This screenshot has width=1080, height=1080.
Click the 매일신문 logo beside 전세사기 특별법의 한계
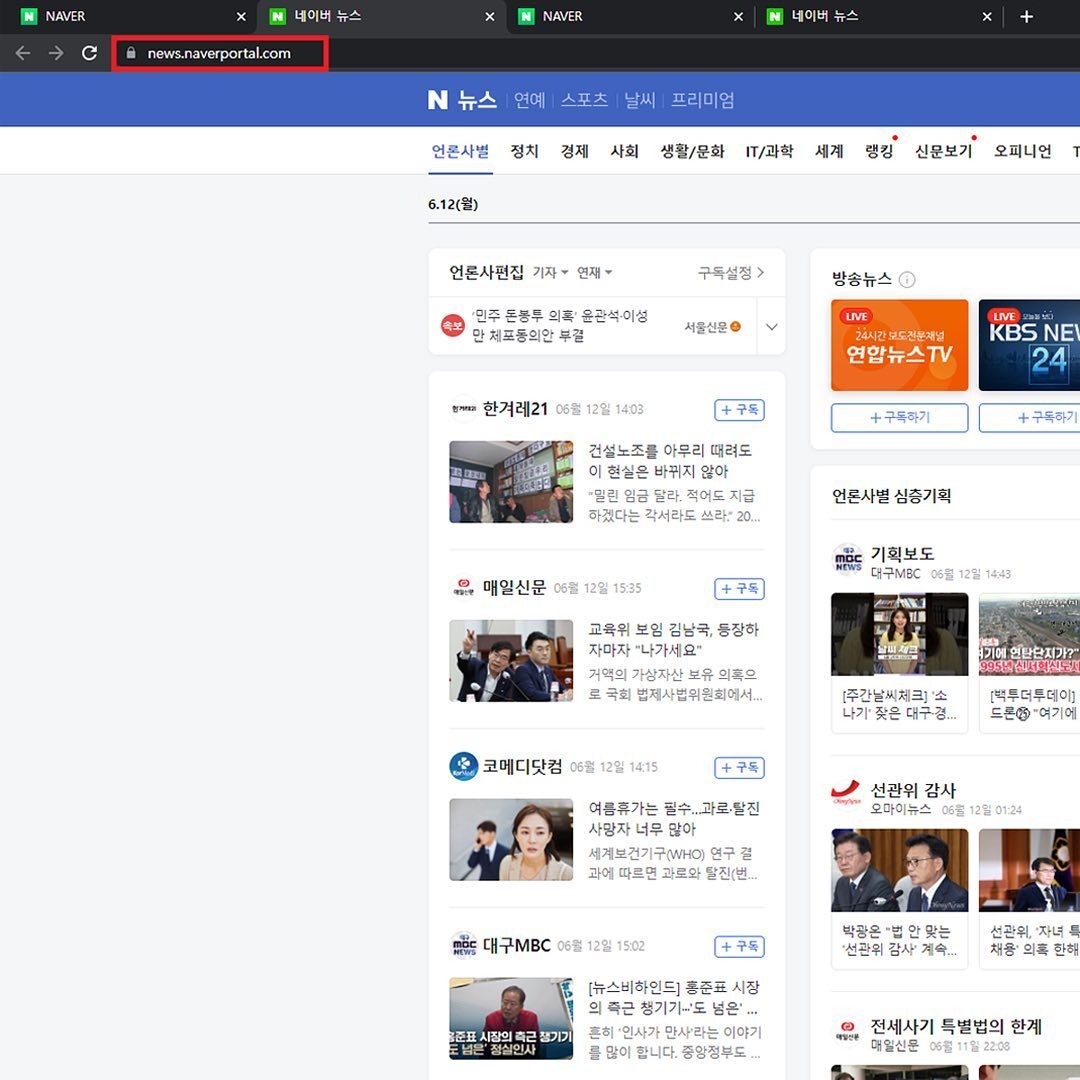tap(848, 1031)
